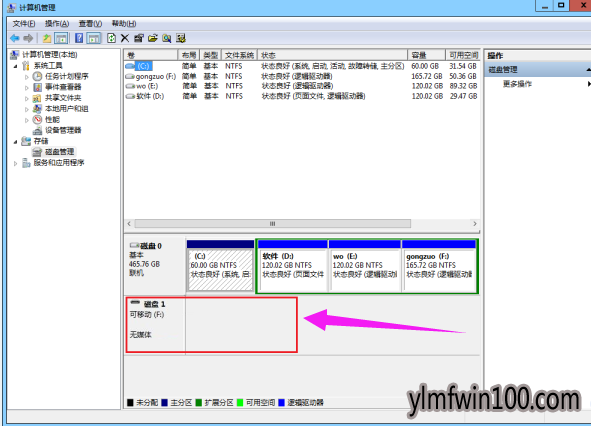591x426 pixels.
Task: Select the 软件 (D:) partition block
Action: tap(293, 266)
